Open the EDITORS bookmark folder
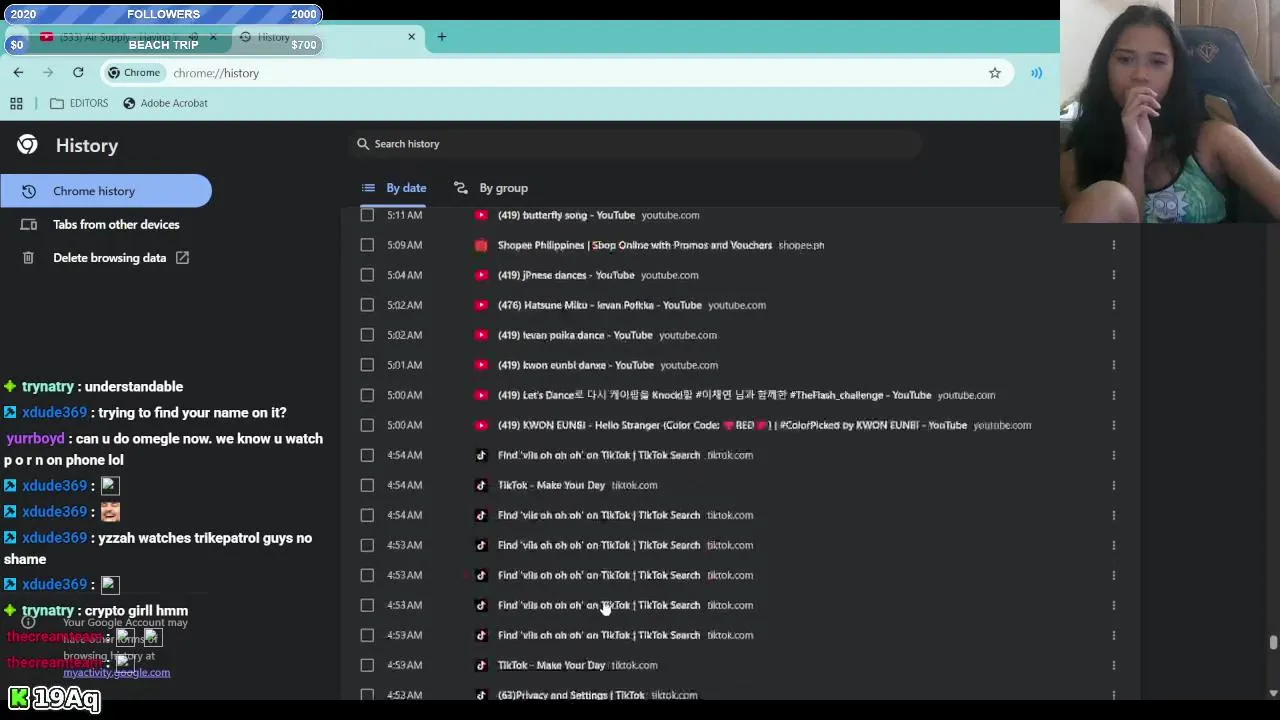 point(79,103)
